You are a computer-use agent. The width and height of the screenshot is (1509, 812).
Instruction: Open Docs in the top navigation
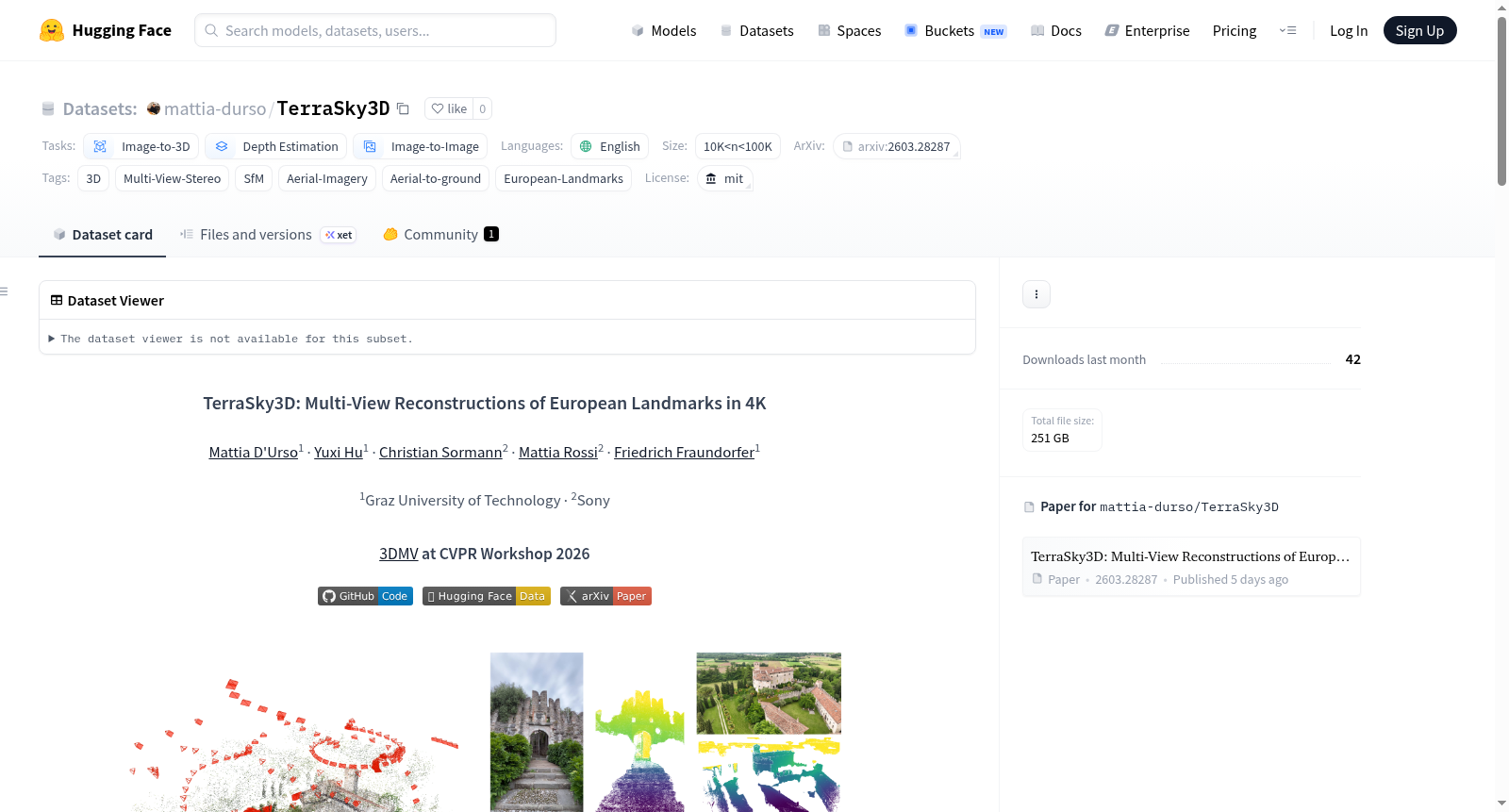tap(1055, 30)
